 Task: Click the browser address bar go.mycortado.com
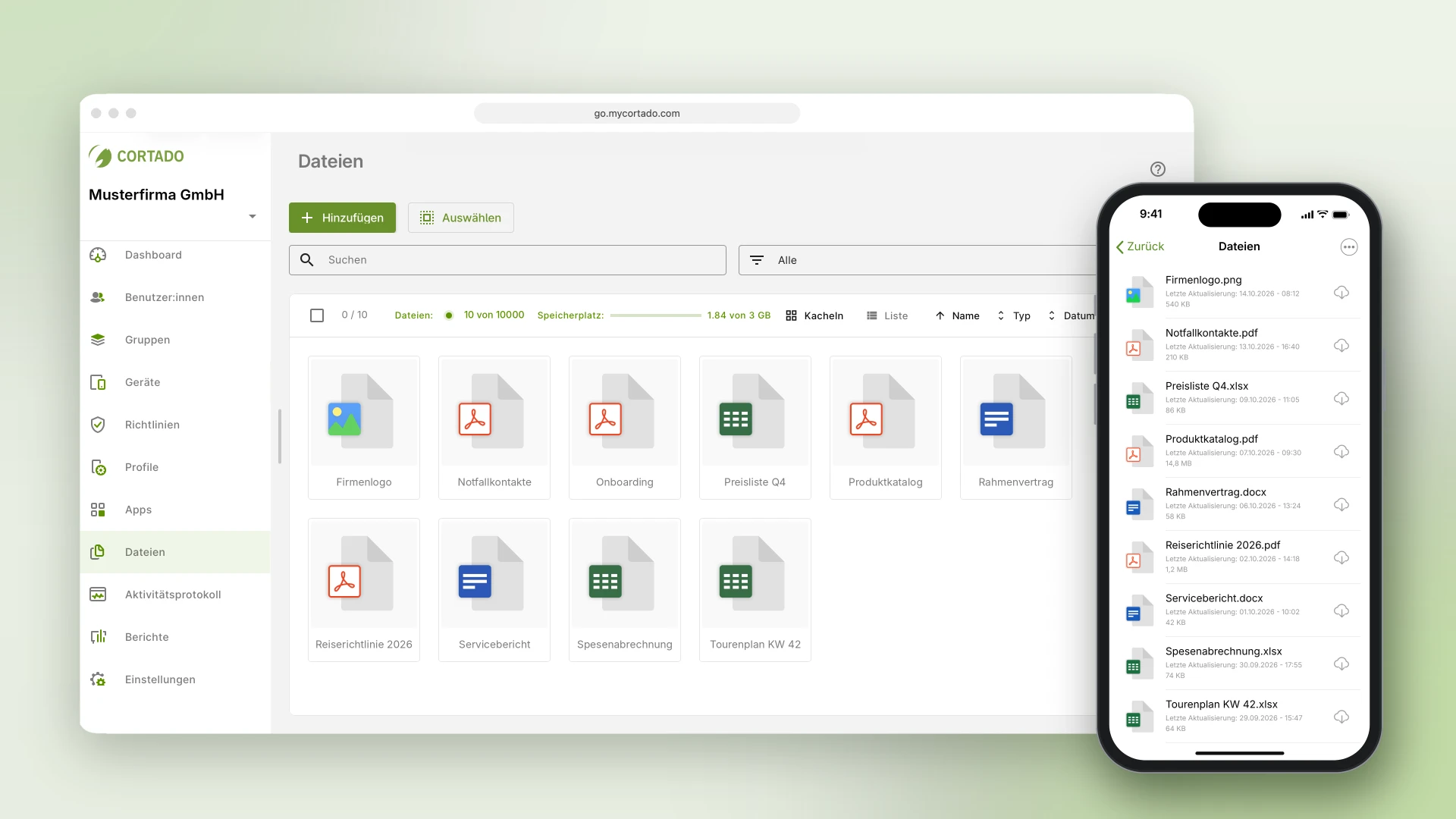pos(637,113)
